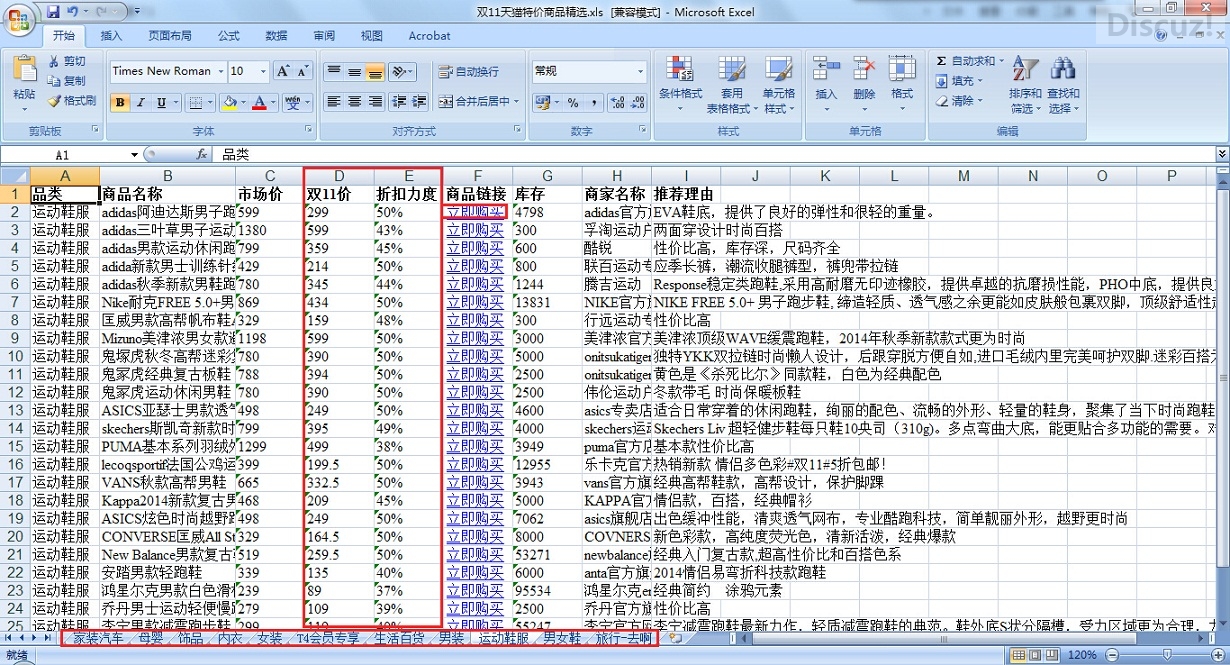1230x665 pixels.
Task: Select column D header
Action: 339,176
